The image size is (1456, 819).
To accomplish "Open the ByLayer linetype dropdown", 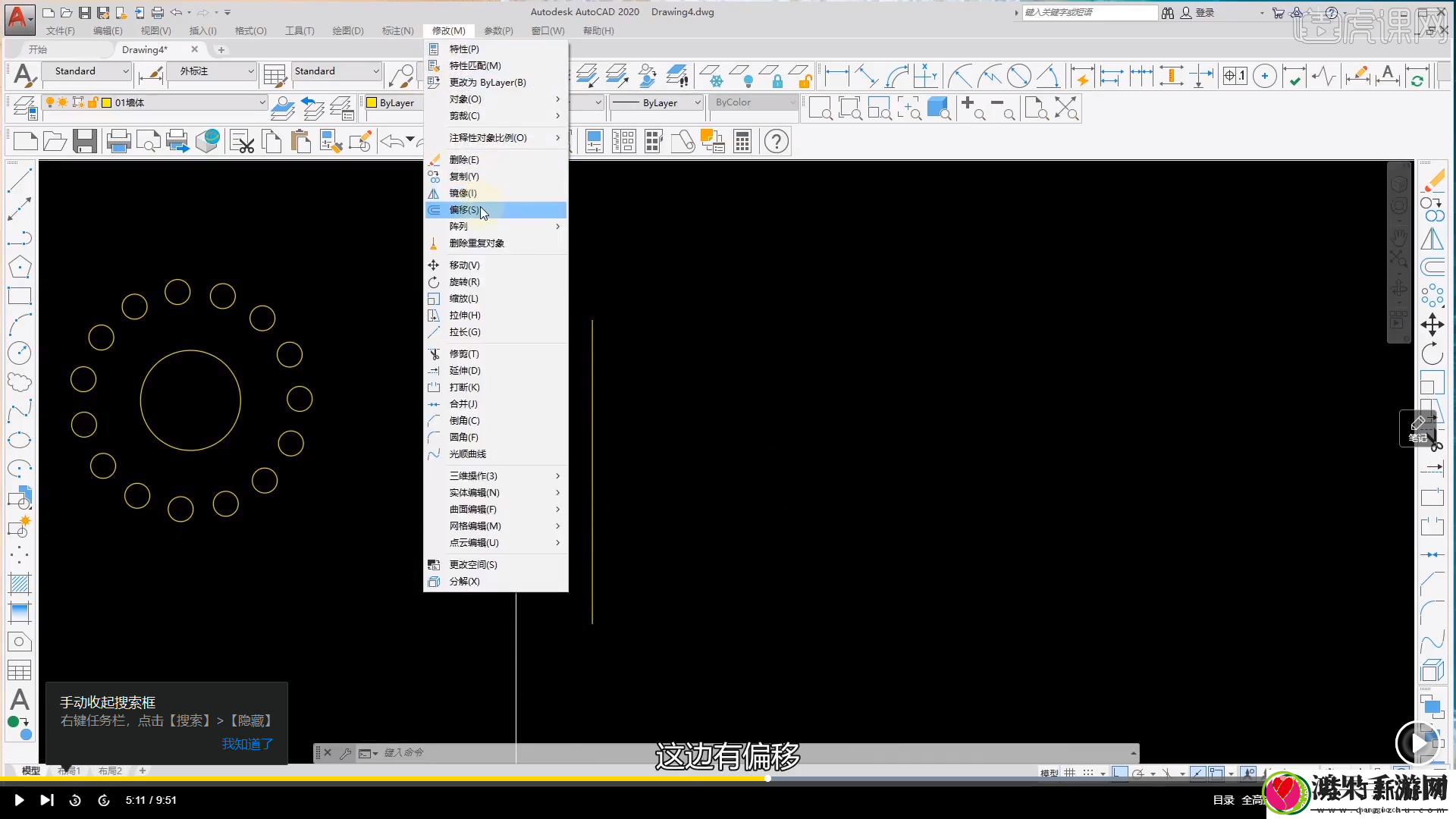I will coord(657,102).
